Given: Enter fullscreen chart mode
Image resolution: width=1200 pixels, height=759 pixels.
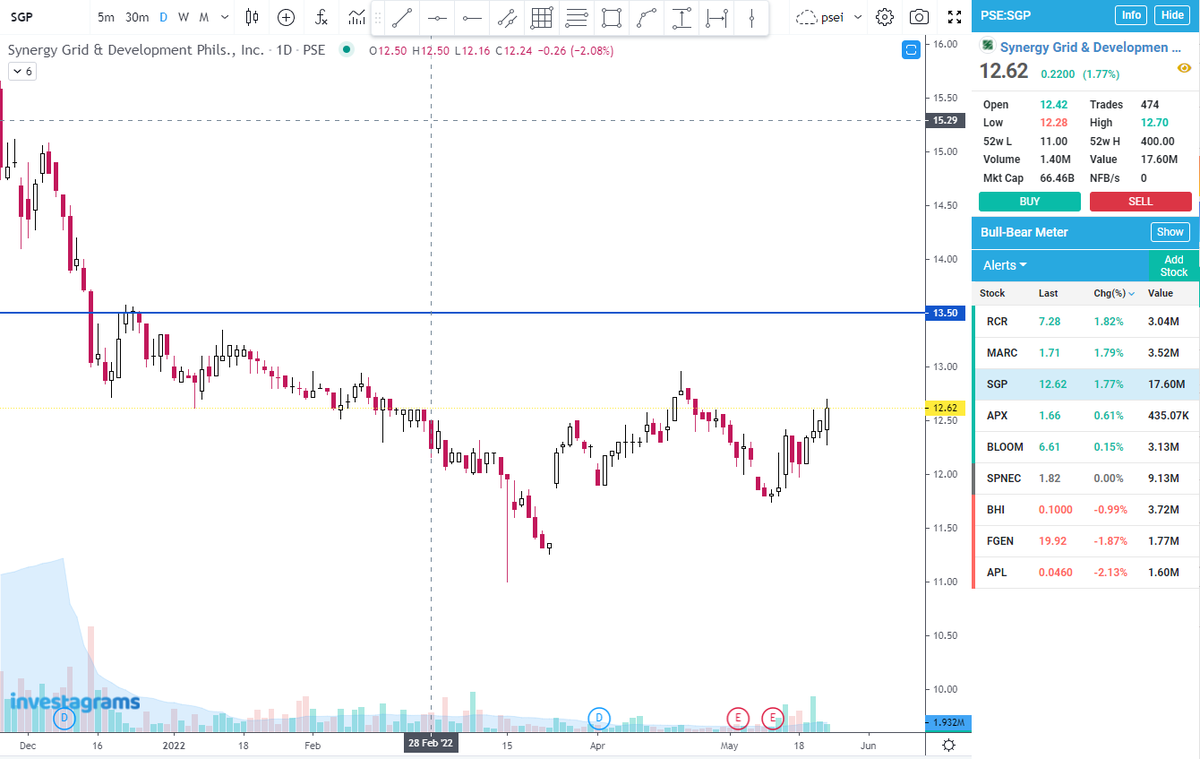Looking at the screenshot, I should 954,17.
